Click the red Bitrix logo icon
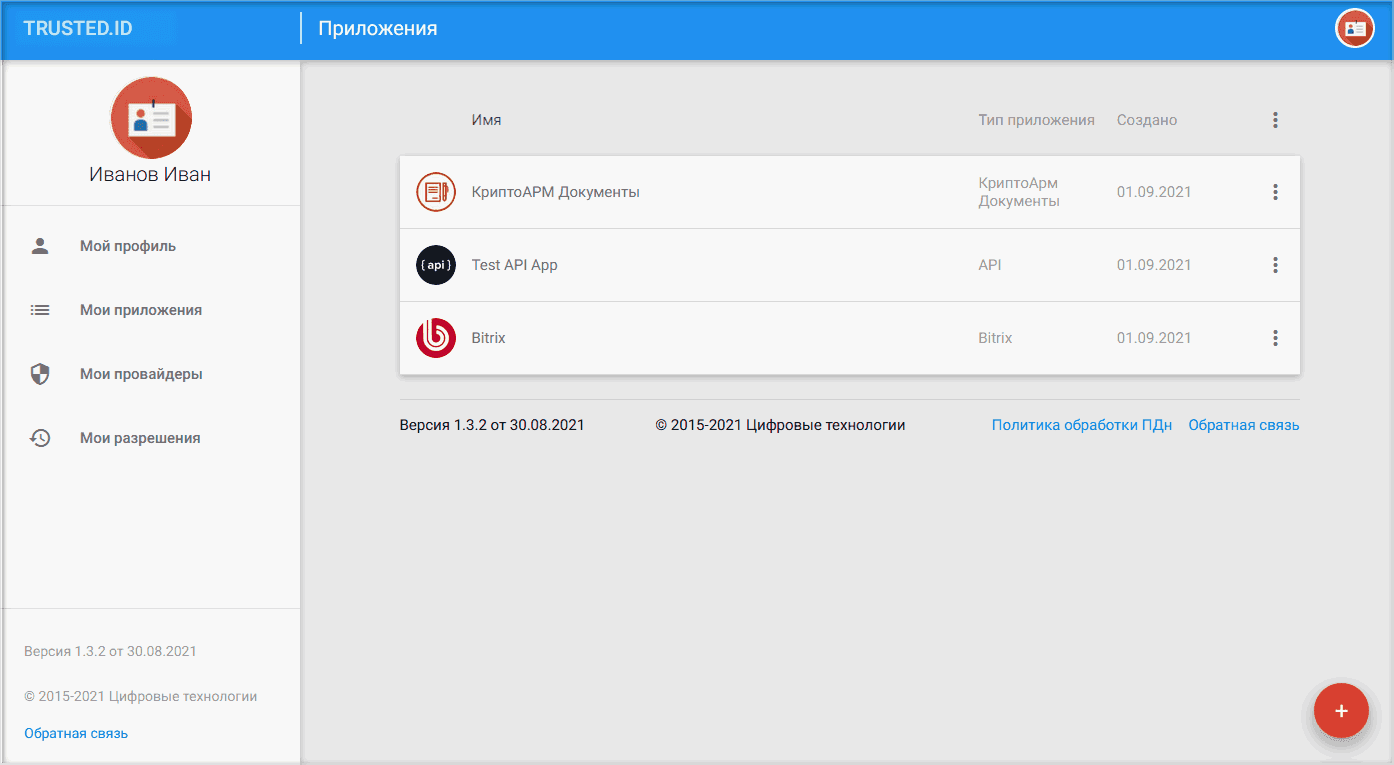Viewport: 1394px width, 765px height. [x=436, y=338]
